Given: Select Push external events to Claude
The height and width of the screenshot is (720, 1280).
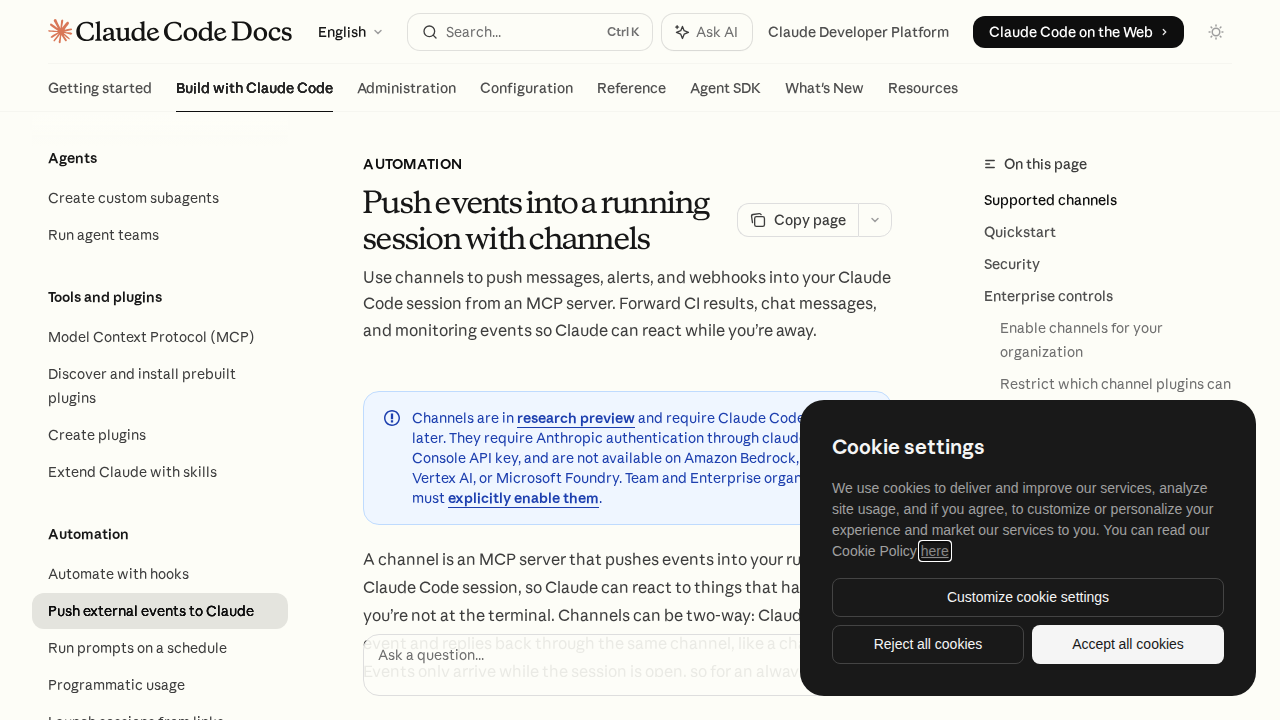Looking at the screenshot, I should point(160,611).
